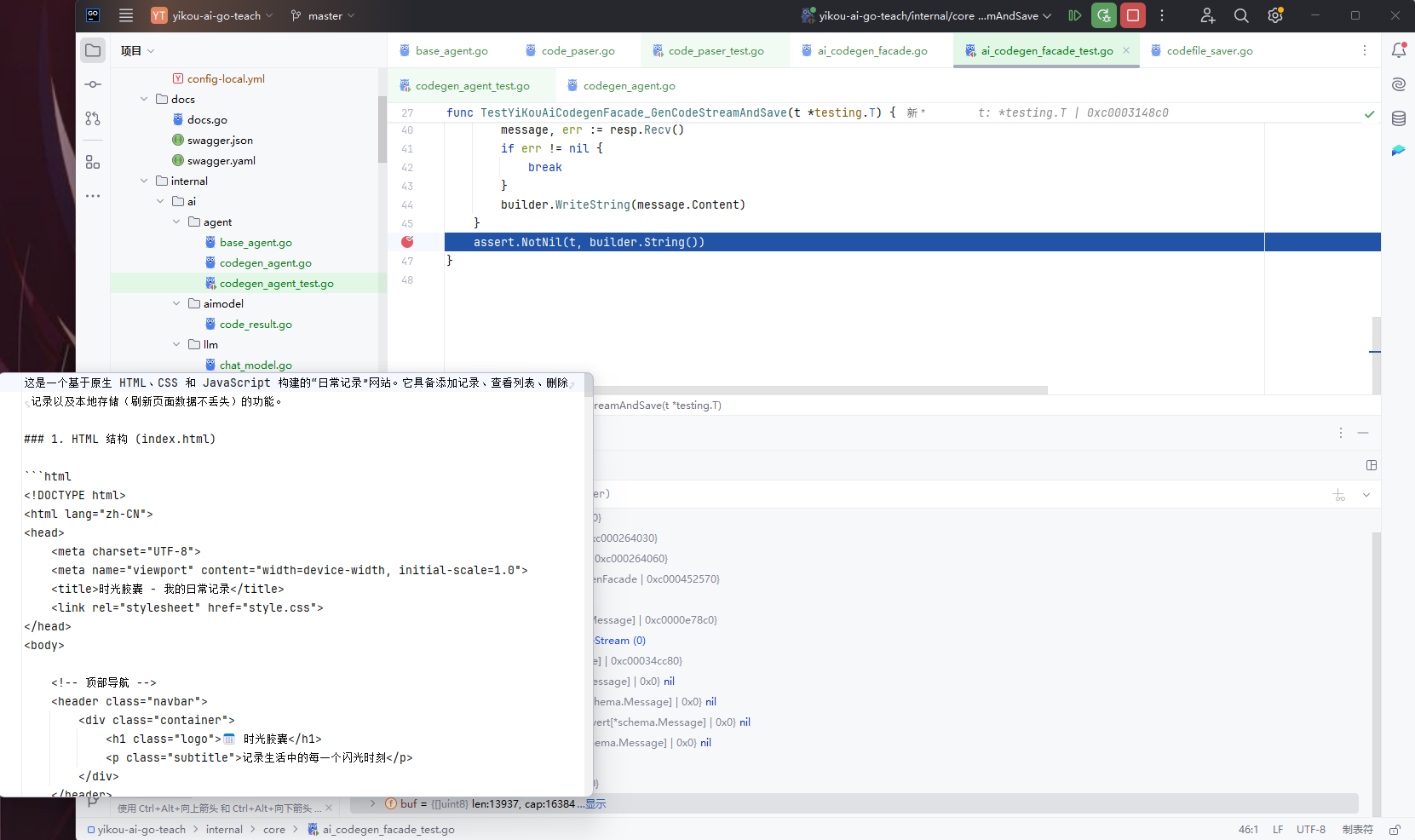Open the 46:1 go-to-line position
1415x840 pixels.
[x=1248, y=830]
